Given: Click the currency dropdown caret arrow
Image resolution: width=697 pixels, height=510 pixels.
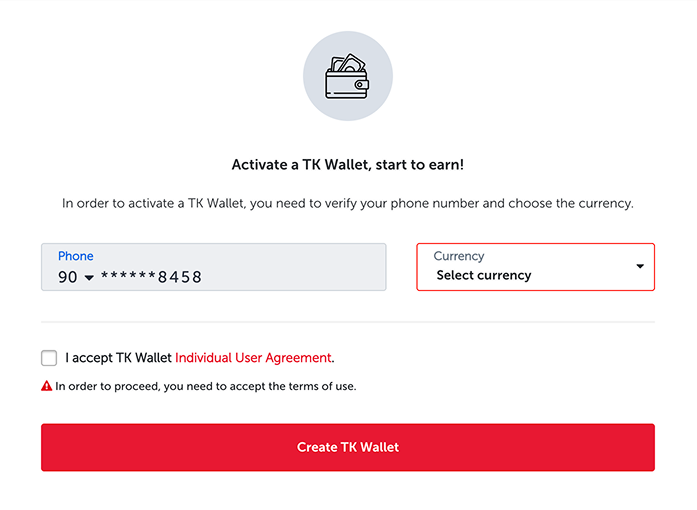Looking at the screenshot, I should coord(640,266).
